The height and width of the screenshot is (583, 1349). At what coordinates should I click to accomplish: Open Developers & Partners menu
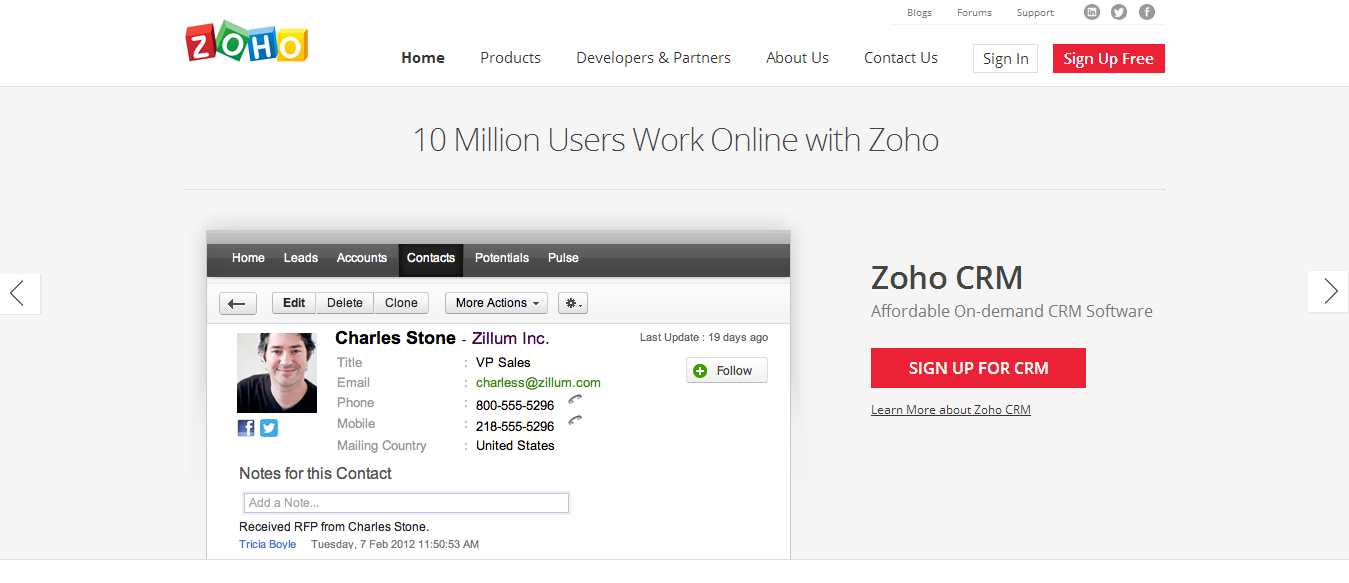(x=653, y=58)
